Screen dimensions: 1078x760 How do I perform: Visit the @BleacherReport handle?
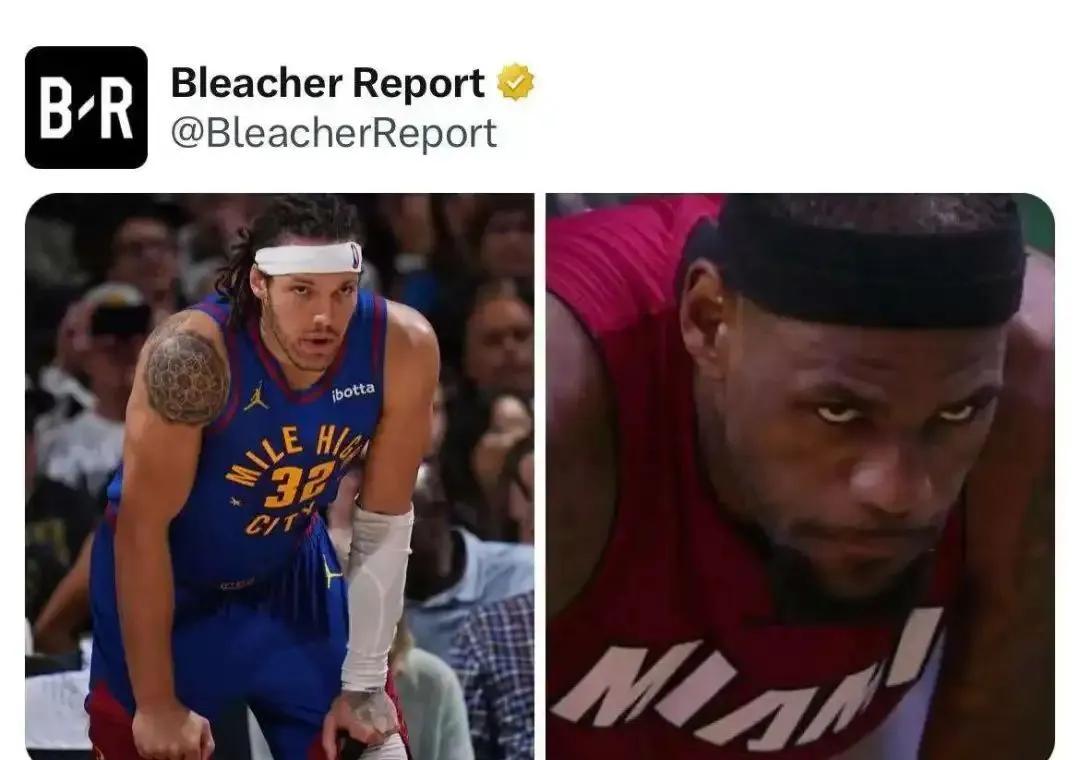[x=333, y=133]
